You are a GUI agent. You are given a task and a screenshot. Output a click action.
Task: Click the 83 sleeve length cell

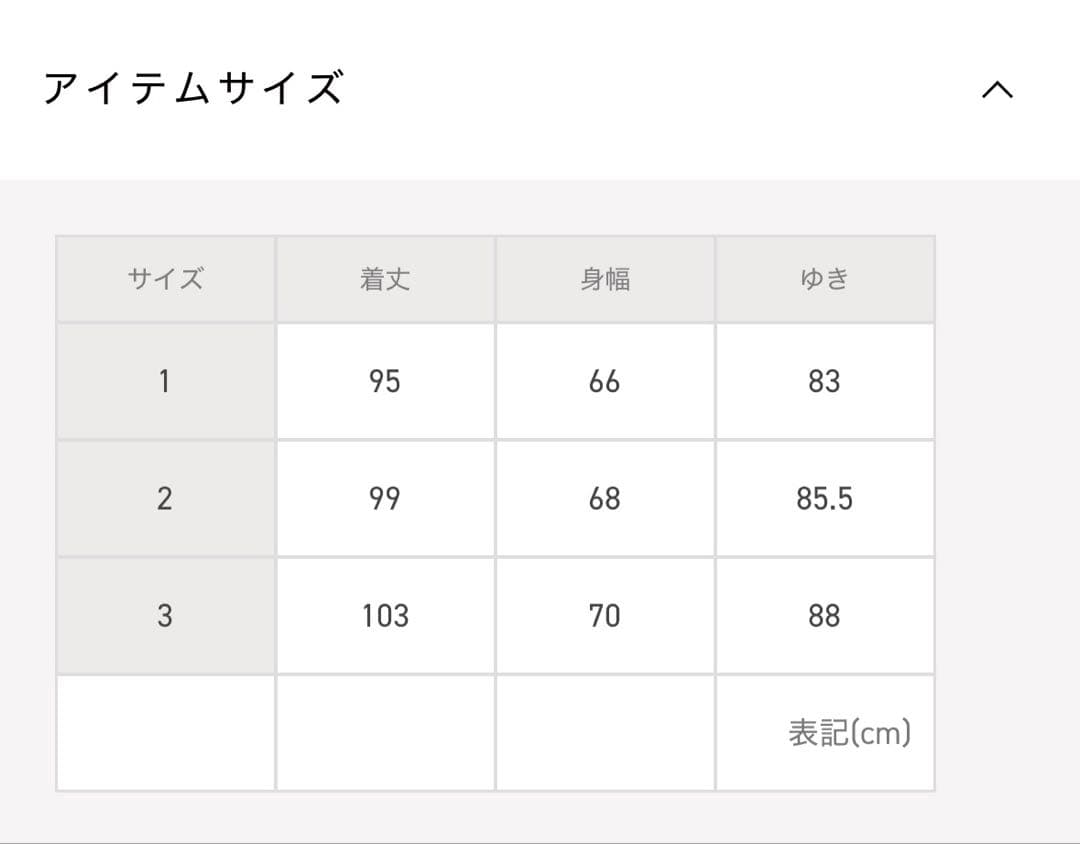click(825, 381)
